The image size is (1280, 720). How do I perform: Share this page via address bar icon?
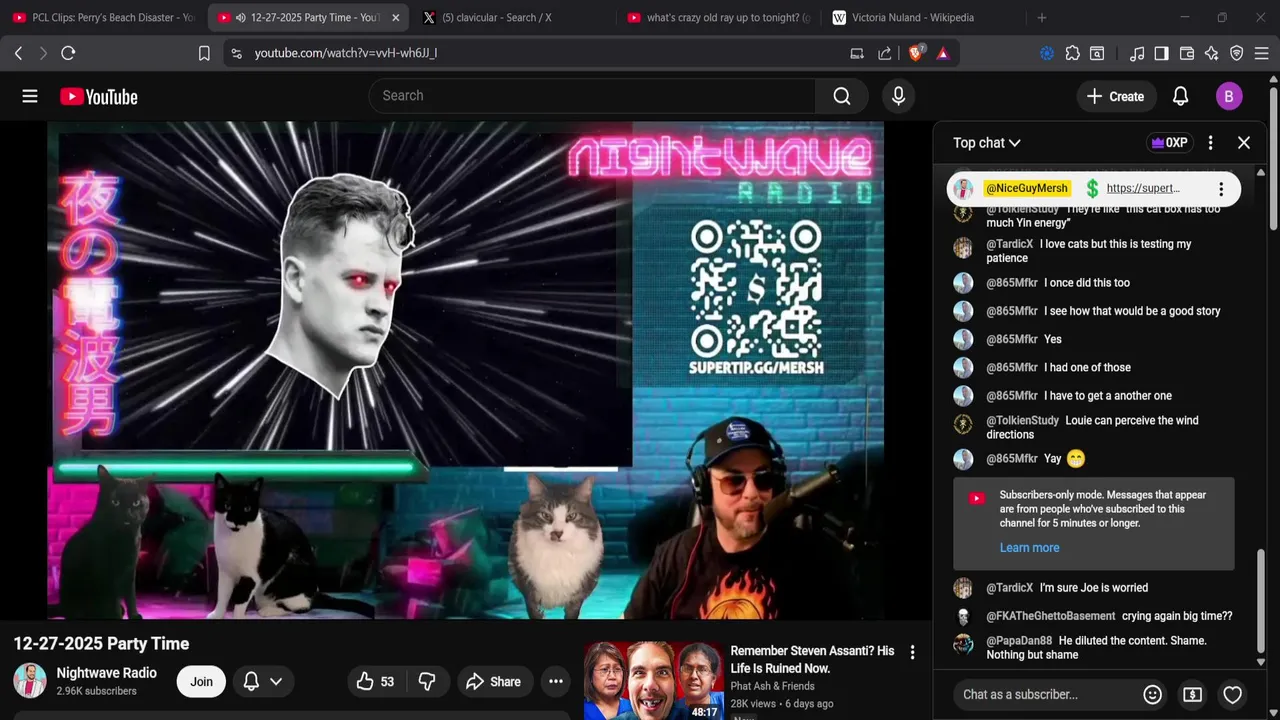(x=885, y=53)
